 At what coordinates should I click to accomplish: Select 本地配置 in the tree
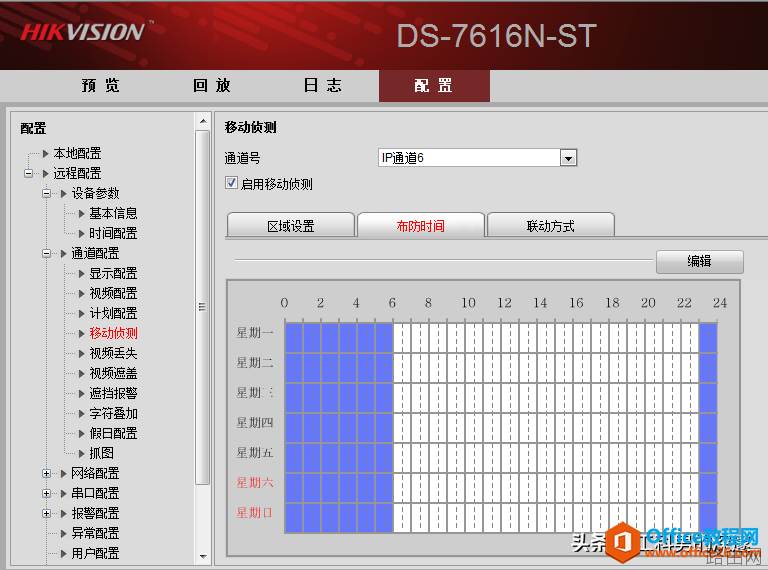77,153
